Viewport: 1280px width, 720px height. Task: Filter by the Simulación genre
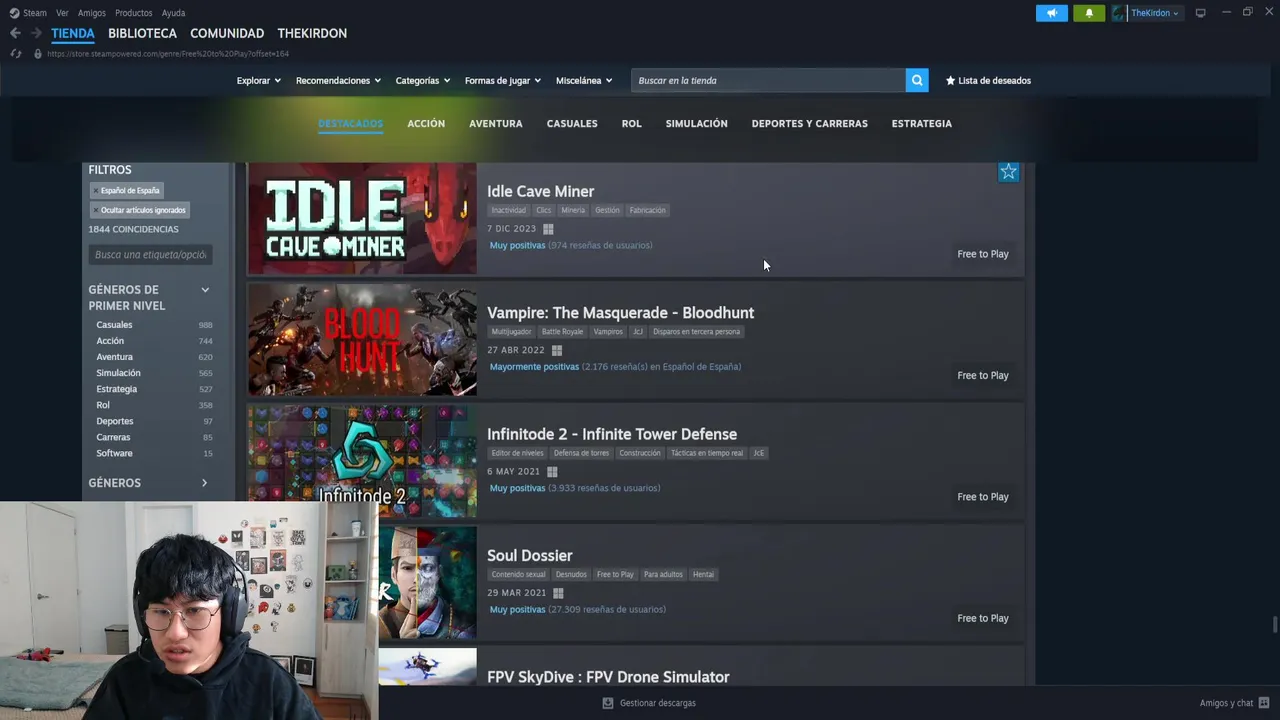click(118, 373)
